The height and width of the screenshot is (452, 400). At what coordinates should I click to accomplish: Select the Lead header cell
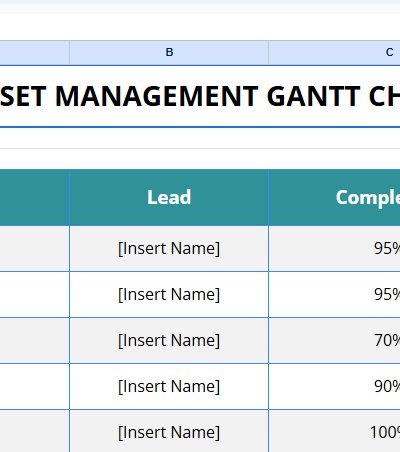click(169, 197)
